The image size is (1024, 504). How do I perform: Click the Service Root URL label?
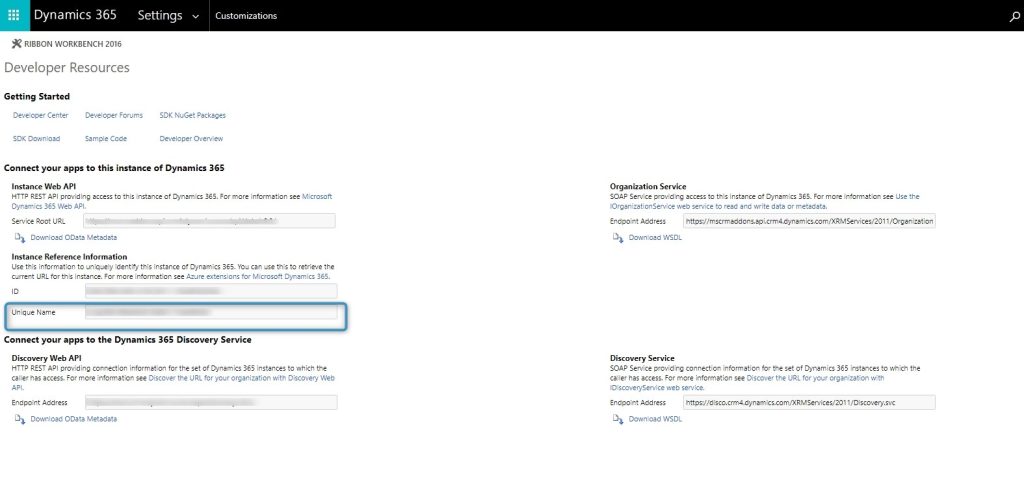pos(39,221)
